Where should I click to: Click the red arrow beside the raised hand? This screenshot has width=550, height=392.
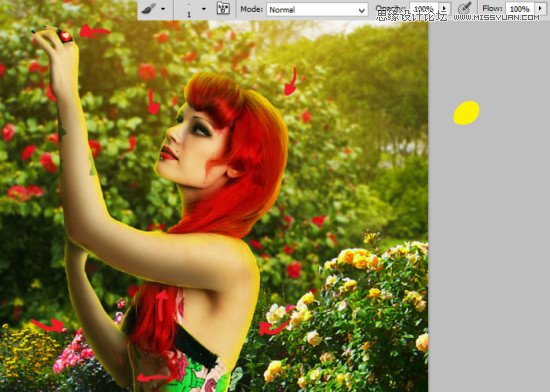pyautogui.click(x=94, y=31)
